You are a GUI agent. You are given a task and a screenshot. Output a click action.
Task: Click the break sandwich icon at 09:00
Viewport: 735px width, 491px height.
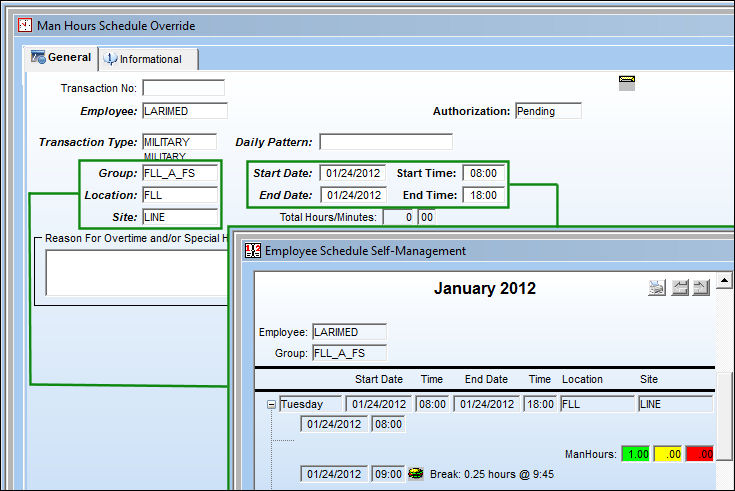415,474
